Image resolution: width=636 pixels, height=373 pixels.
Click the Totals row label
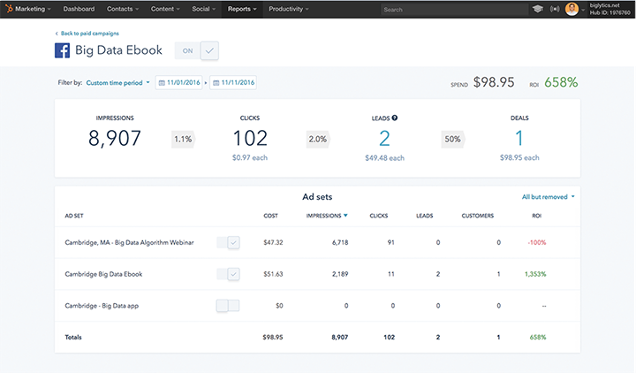[73, 337]
